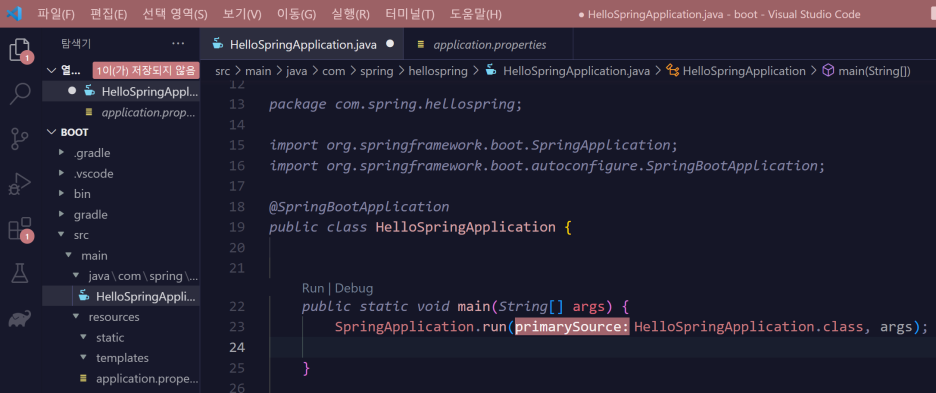Switch to application.properties editor tab
936x393 pixels.
click(x=489, y=44)
